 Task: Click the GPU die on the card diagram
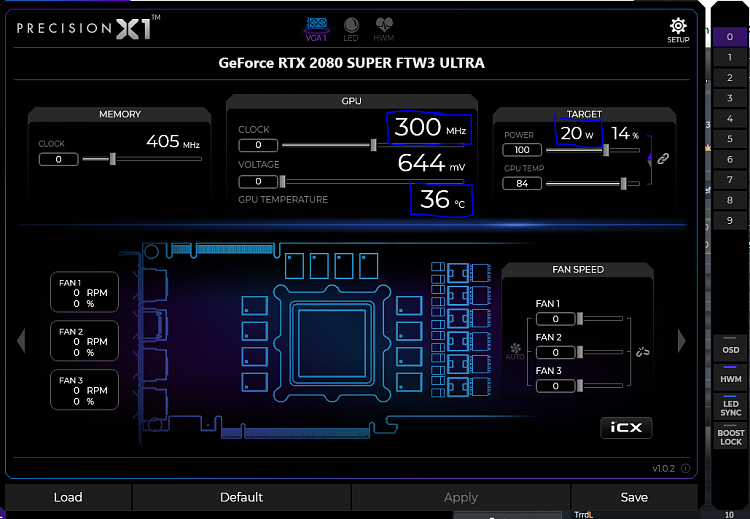tap(332, 342)
